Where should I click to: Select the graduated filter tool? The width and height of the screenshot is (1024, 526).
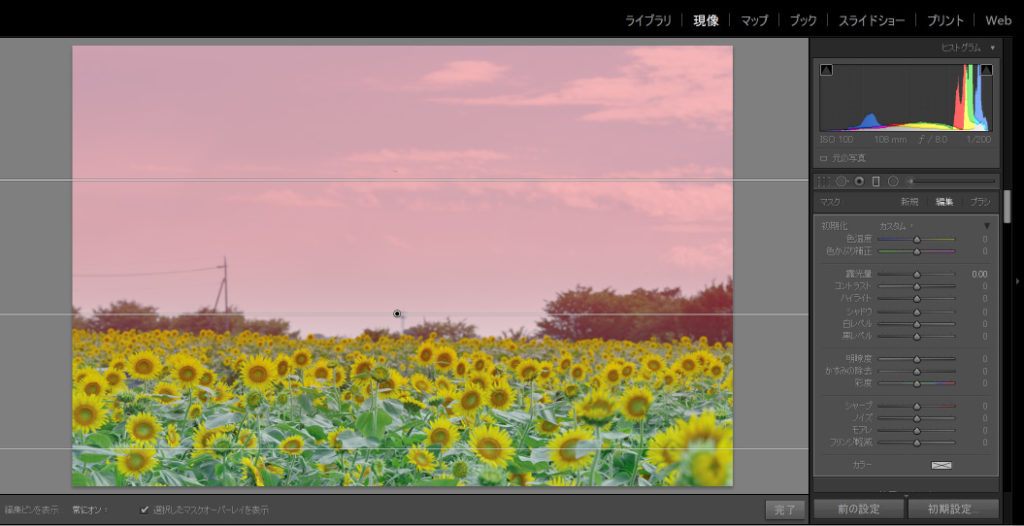point(876,181)
